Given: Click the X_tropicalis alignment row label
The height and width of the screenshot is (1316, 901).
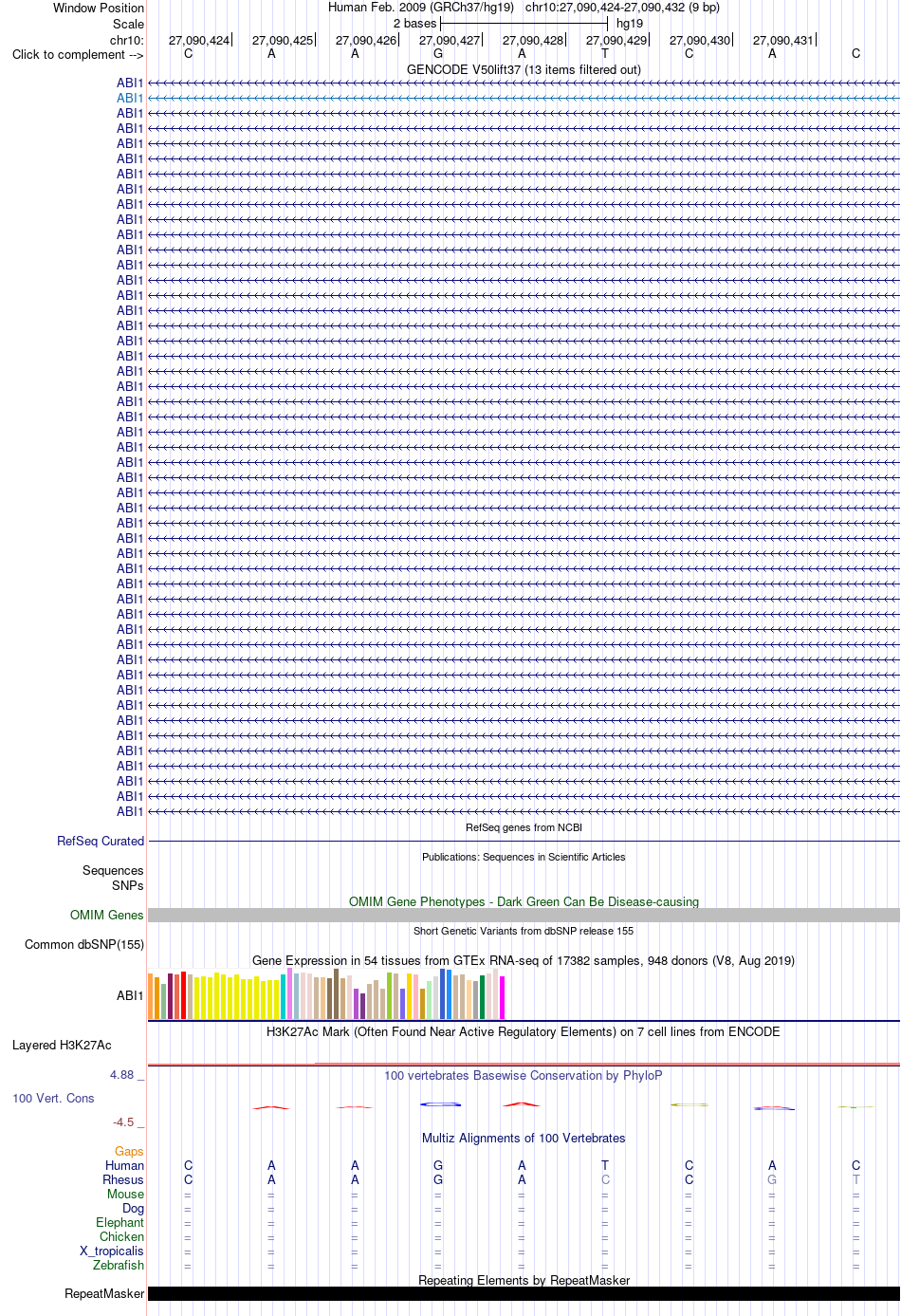Looking at the screenshot, I should 112,1251.
